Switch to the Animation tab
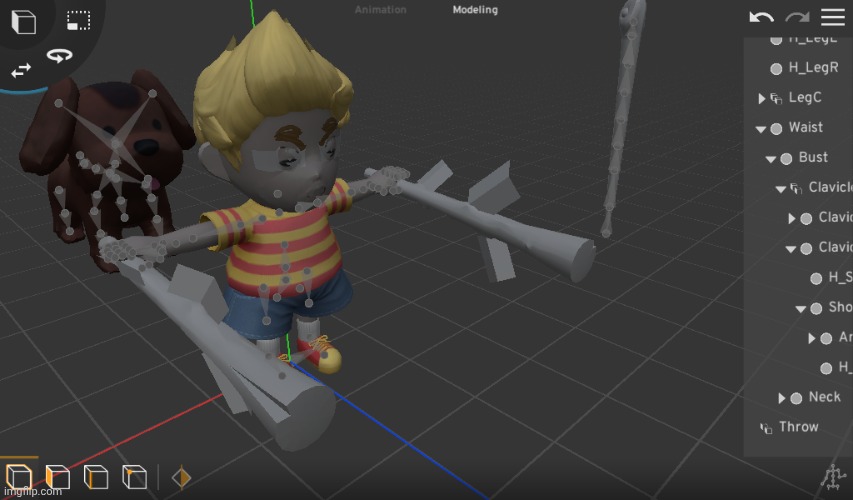Image resolution: width=853 pixels, height=500 pixels. click(380, 10)
